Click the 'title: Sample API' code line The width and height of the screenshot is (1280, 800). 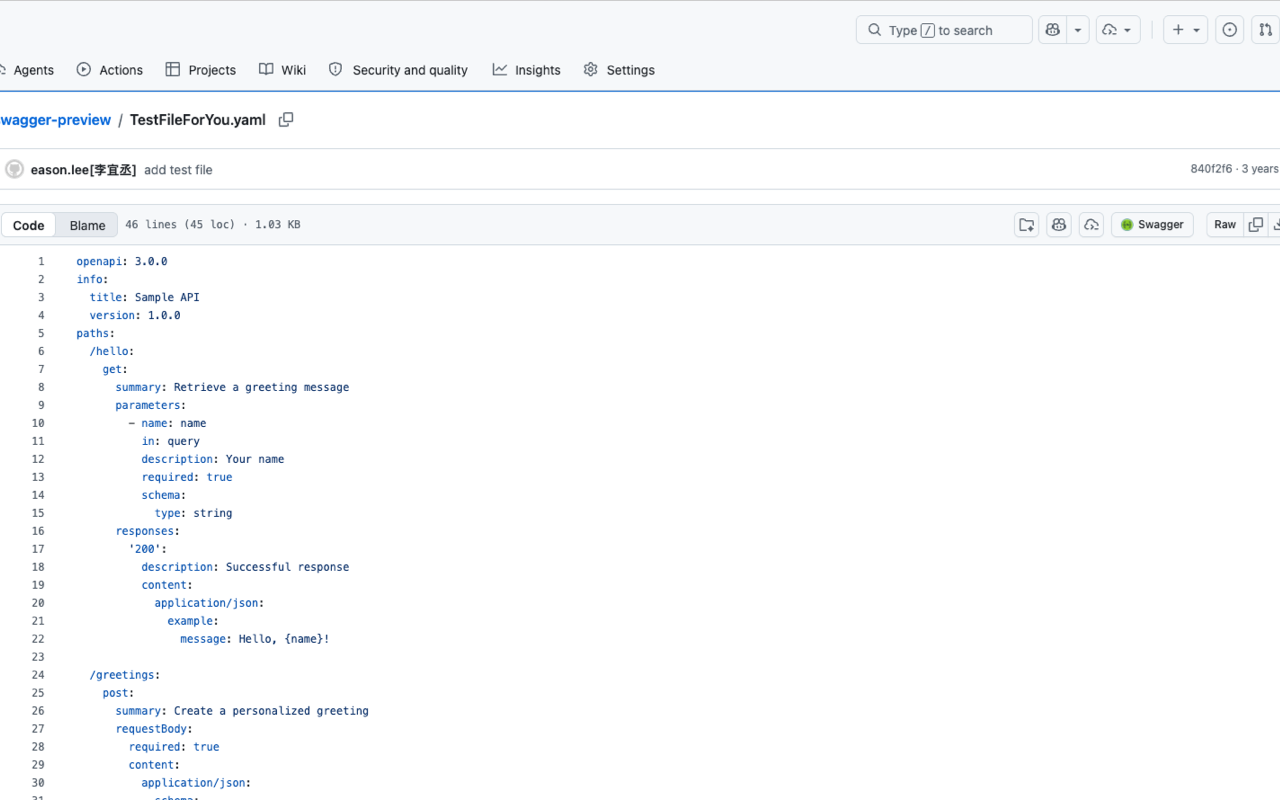pos(144,297)
